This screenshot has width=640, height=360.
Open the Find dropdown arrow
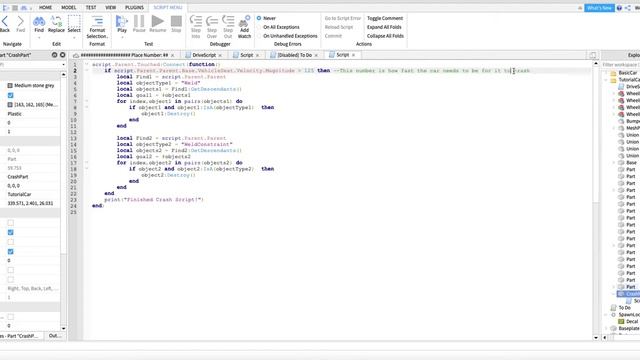coord(39,38)
